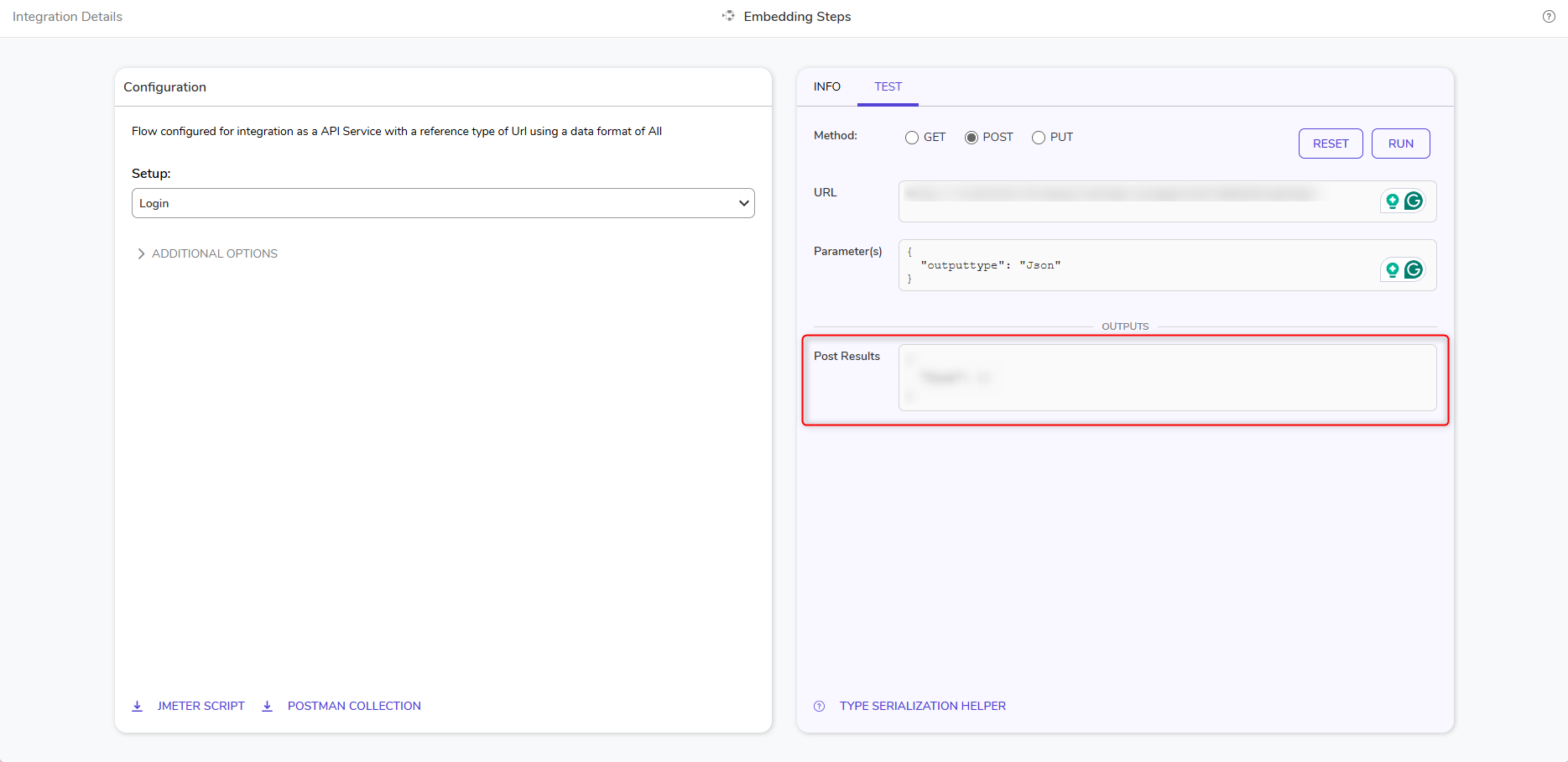Download the JMETER SCRIPT

201,706
